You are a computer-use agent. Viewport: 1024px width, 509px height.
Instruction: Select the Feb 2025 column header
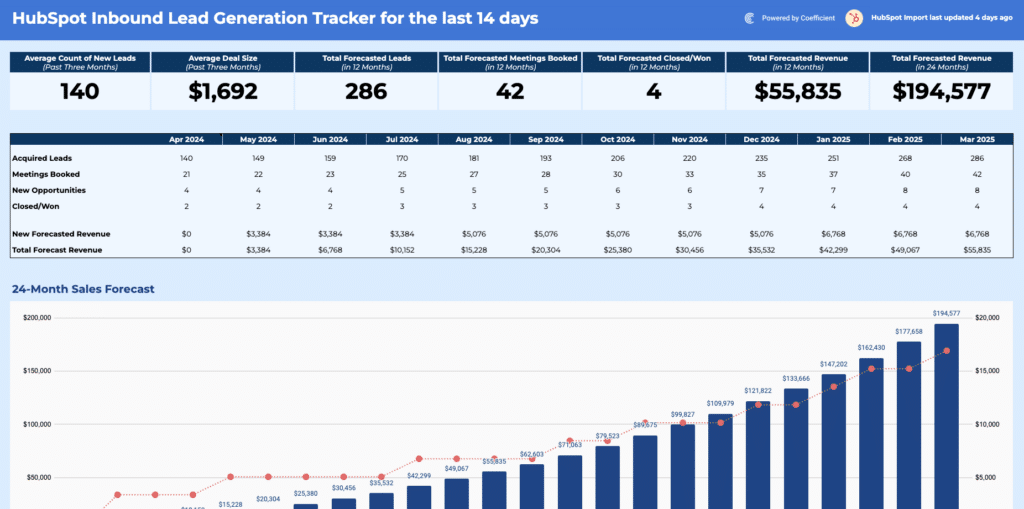pyautogui.click(x=904, y=139)
